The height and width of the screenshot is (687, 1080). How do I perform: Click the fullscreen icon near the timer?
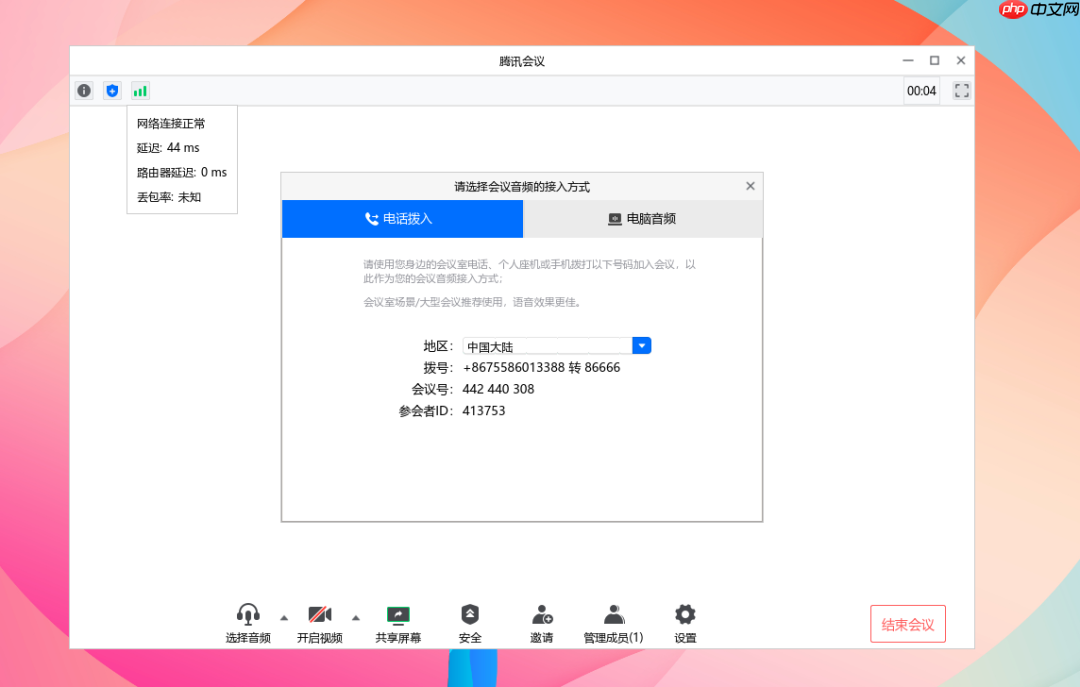961,90
